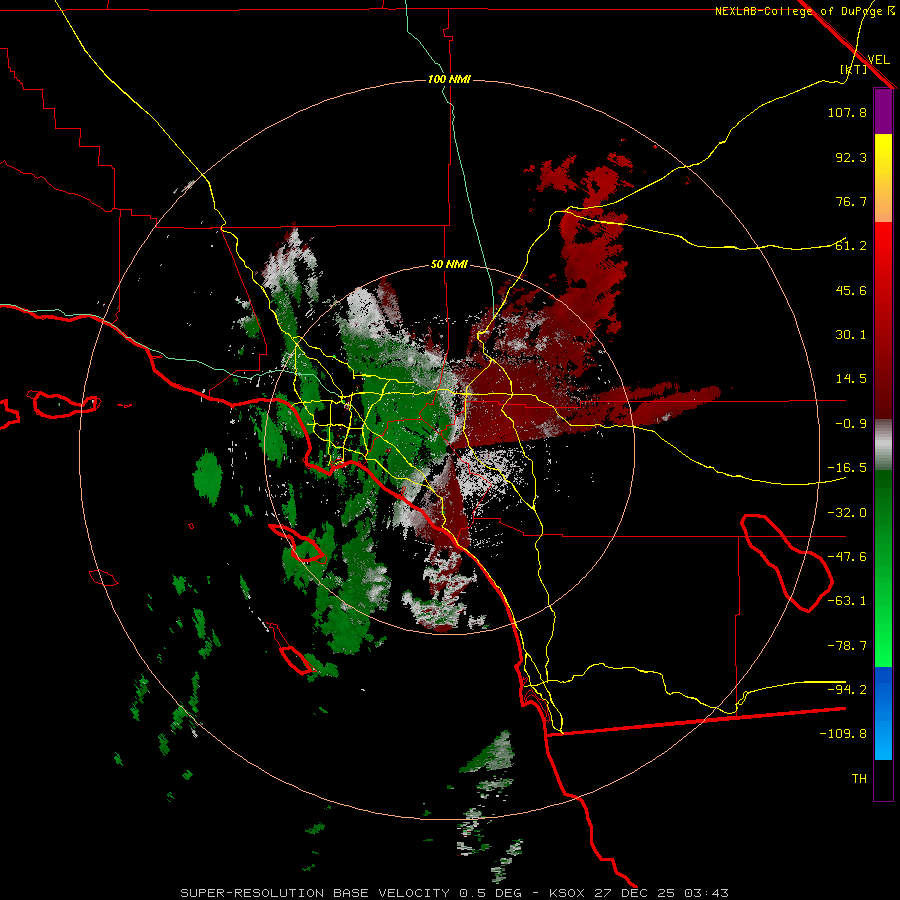Select the -0.9 scale value
The width and height of the screenshot is (900, 900).
851,424
